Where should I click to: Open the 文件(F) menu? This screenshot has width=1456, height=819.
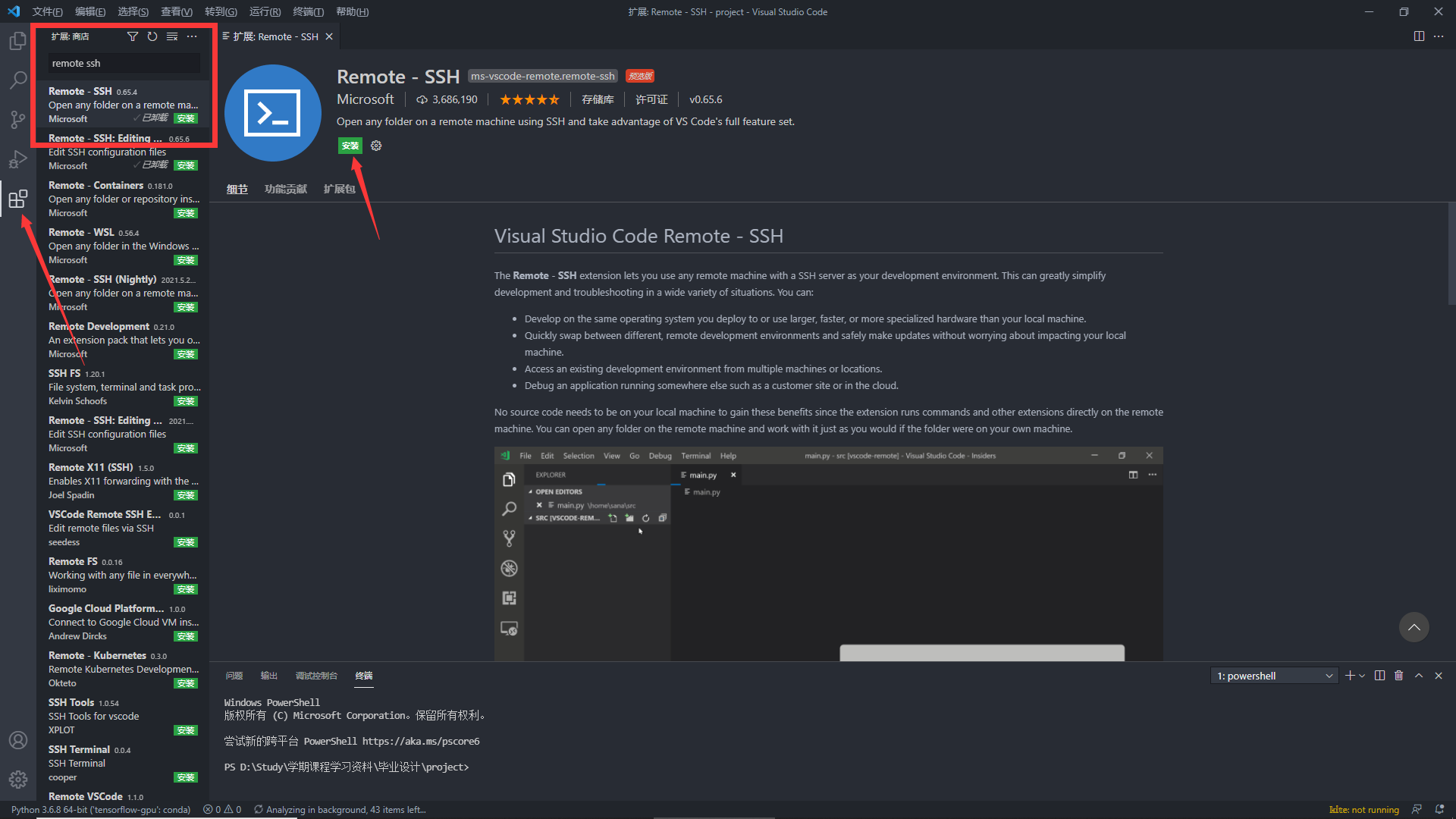pyautogui.click(x=47, y=11)
